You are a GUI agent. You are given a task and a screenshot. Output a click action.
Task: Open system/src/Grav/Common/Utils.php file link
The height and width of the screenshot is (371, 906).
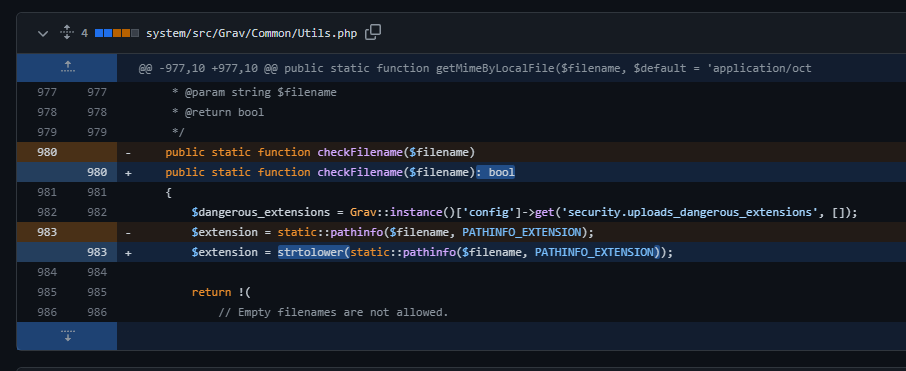click(x=251, y=34)
